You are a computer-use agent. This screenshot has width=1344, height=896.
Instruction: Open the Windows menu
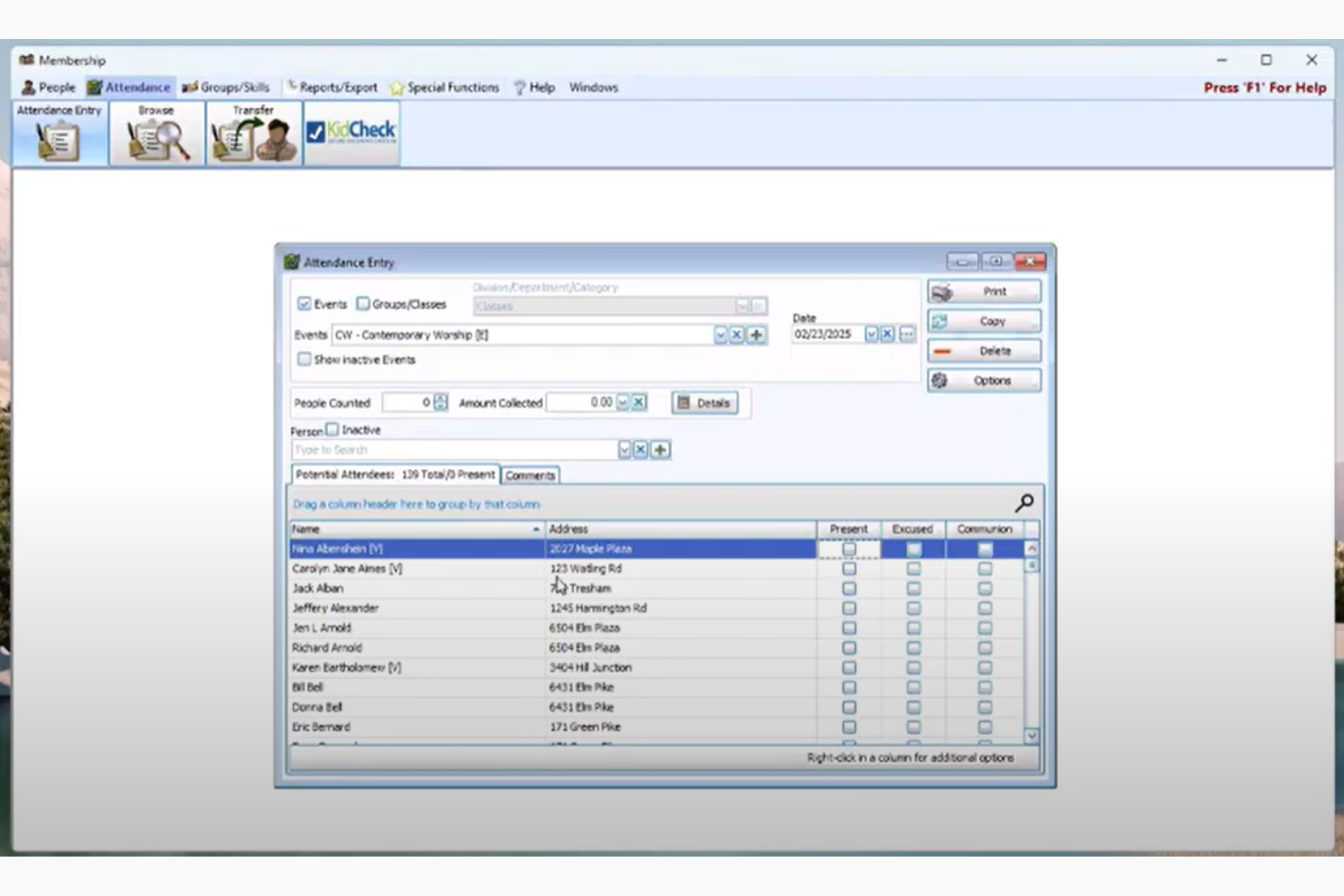pyautogui.click(x=594, y=87)
